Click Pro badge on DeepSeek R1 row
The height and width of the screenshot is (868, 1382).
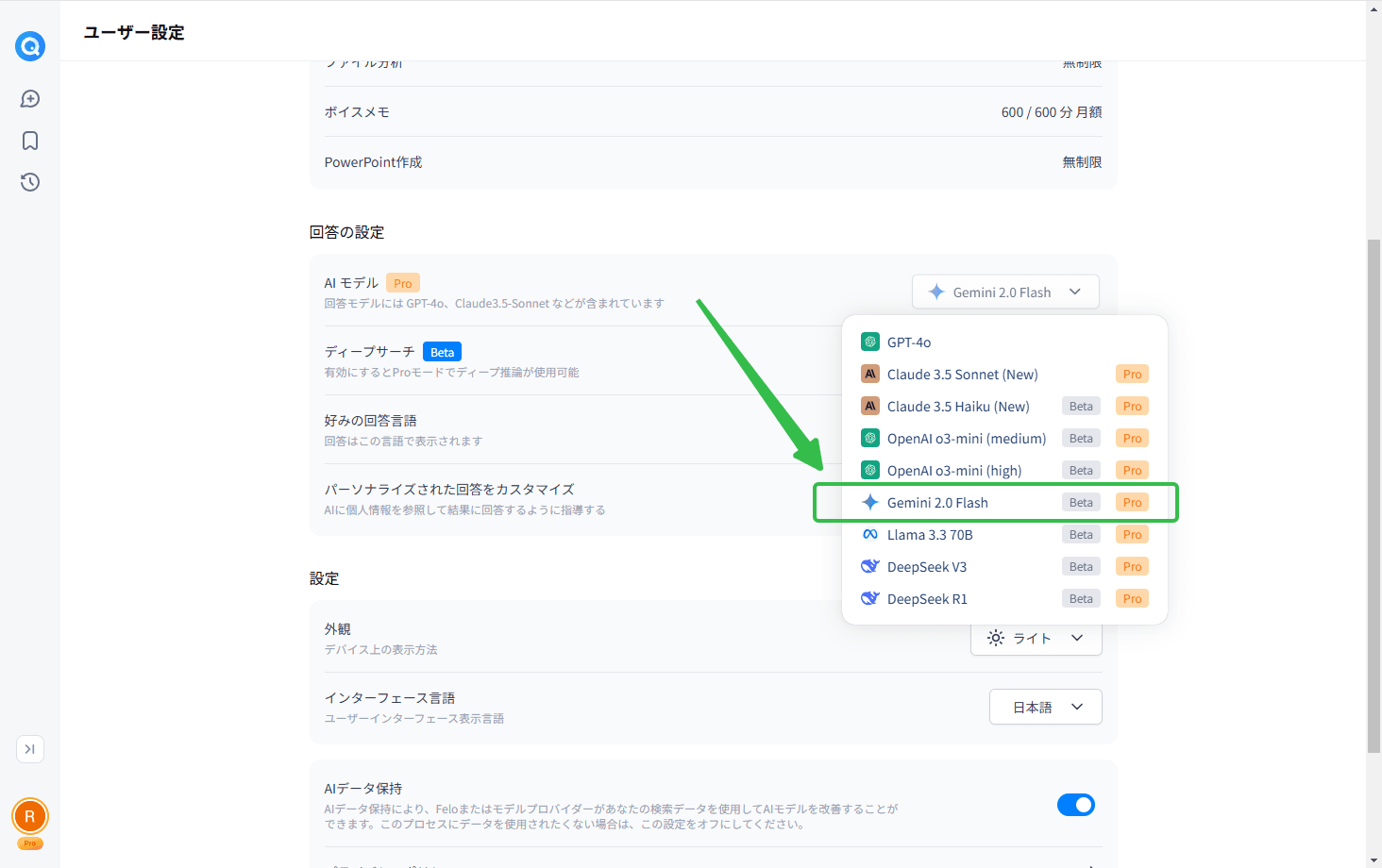coord(1132,599)
